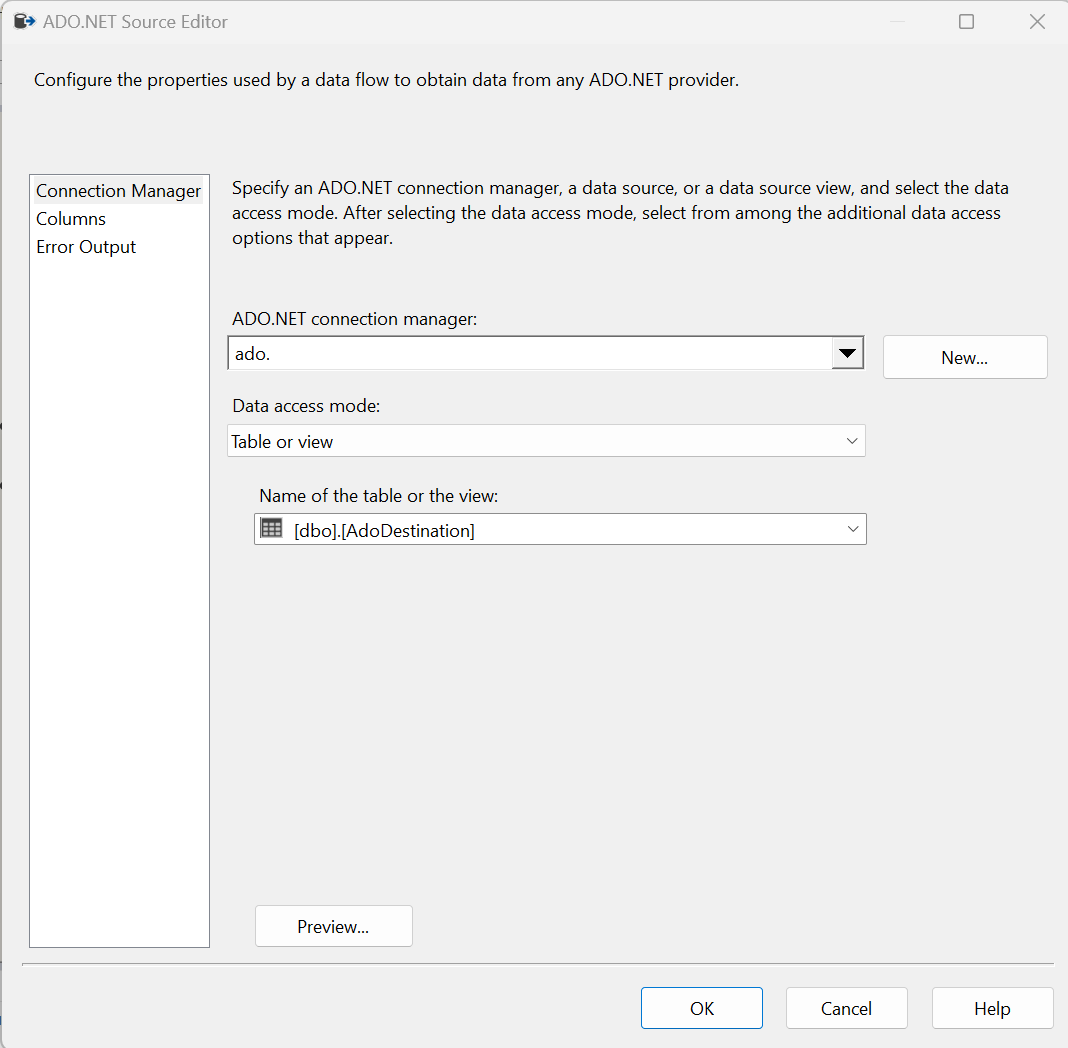This screenshot has width=1068, height=1048.
Task: Dismiss the dialog with Cancel
Action: coord(846,1007)
